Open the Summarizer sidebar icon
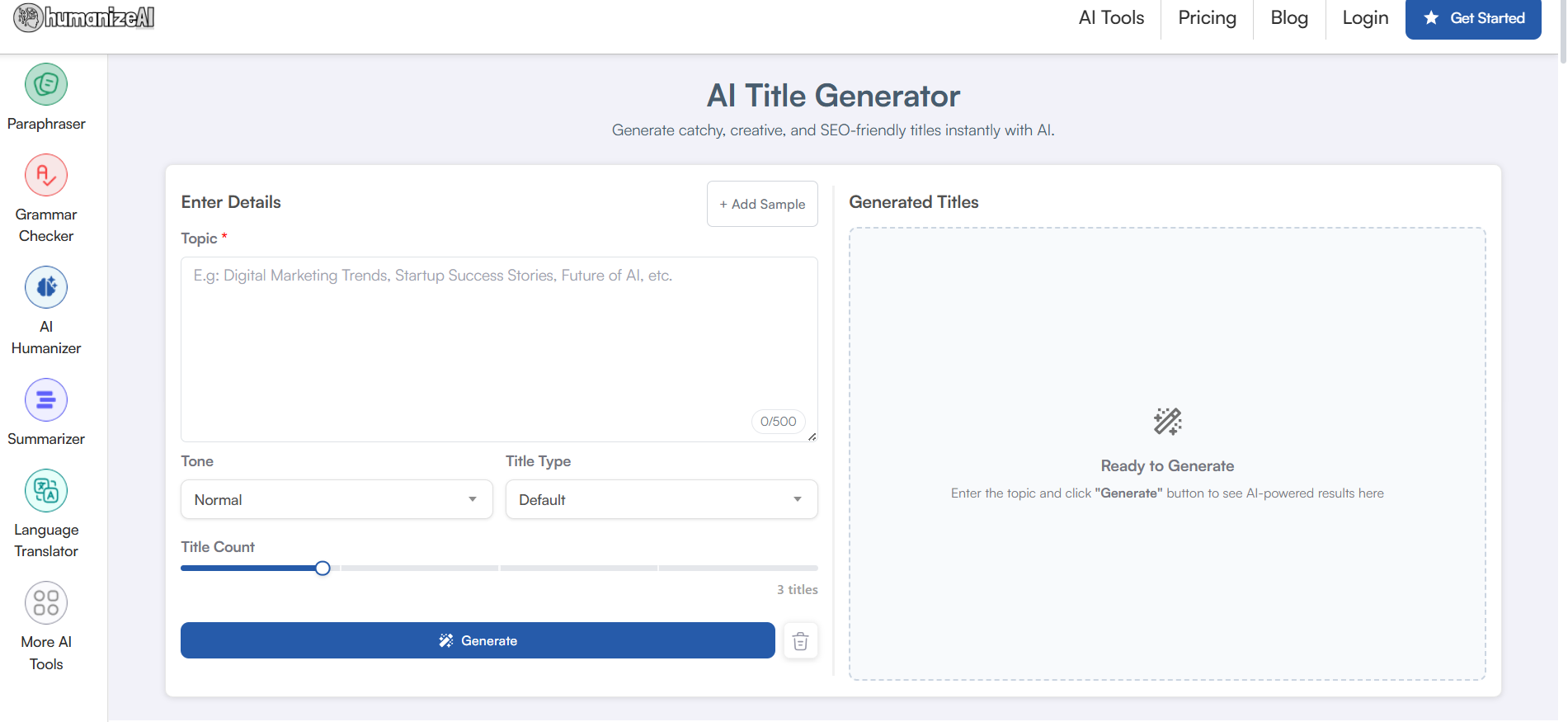This screenshot has height=722, width=1568. tap(46, 400)
